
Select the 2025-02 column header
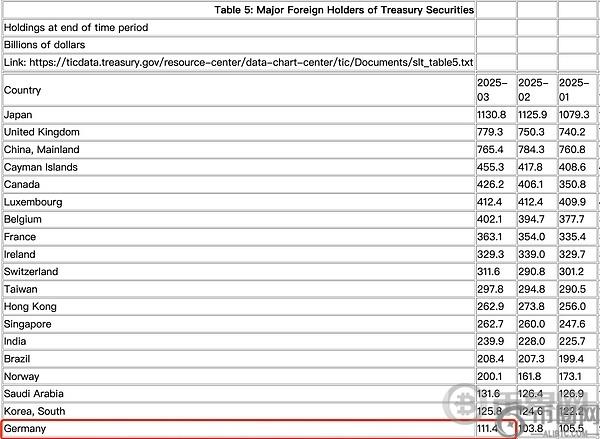tap(535, 90)
